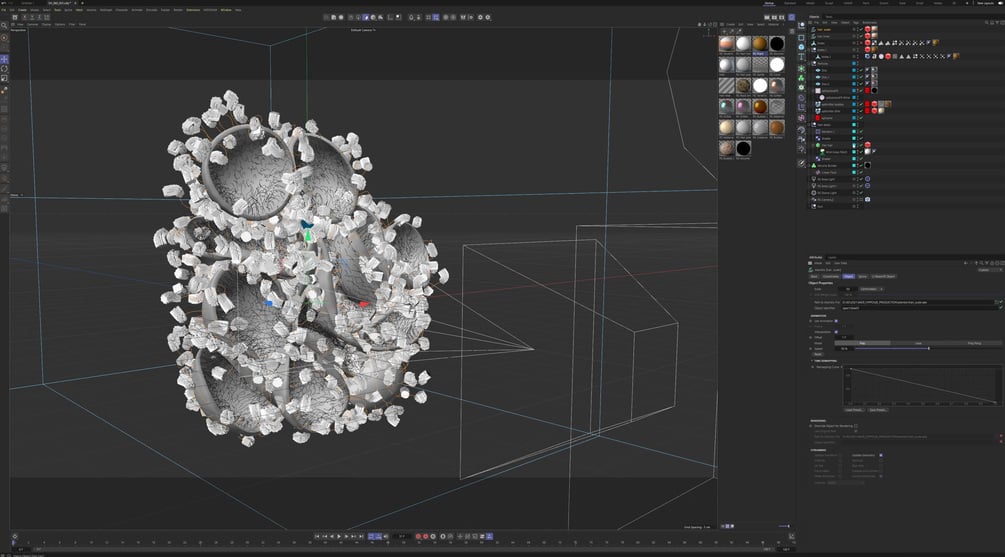Click the red record keyframe button

(x=418, y=536)
